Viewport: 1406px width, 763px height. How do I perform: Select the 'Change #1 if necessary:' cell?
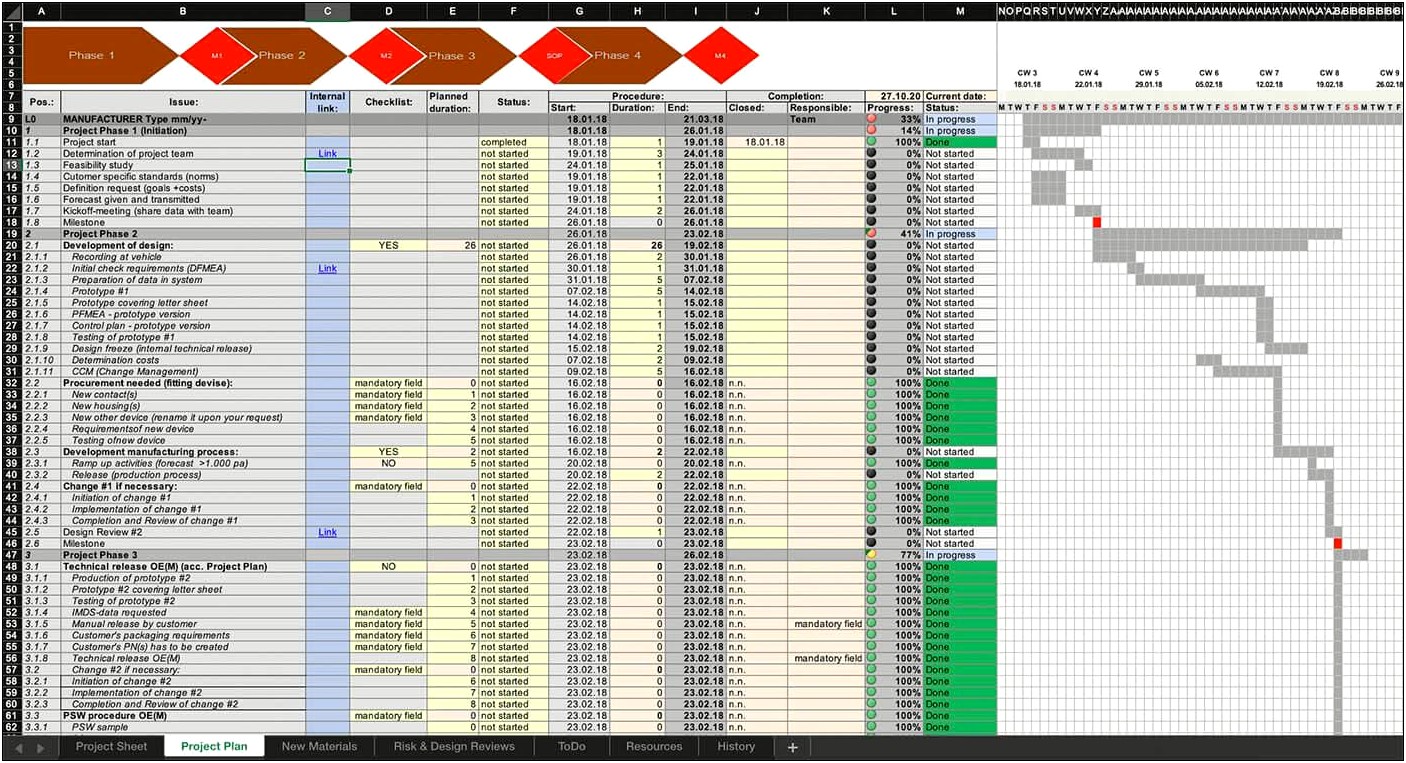pyautogui.click(x=183, y=486)
